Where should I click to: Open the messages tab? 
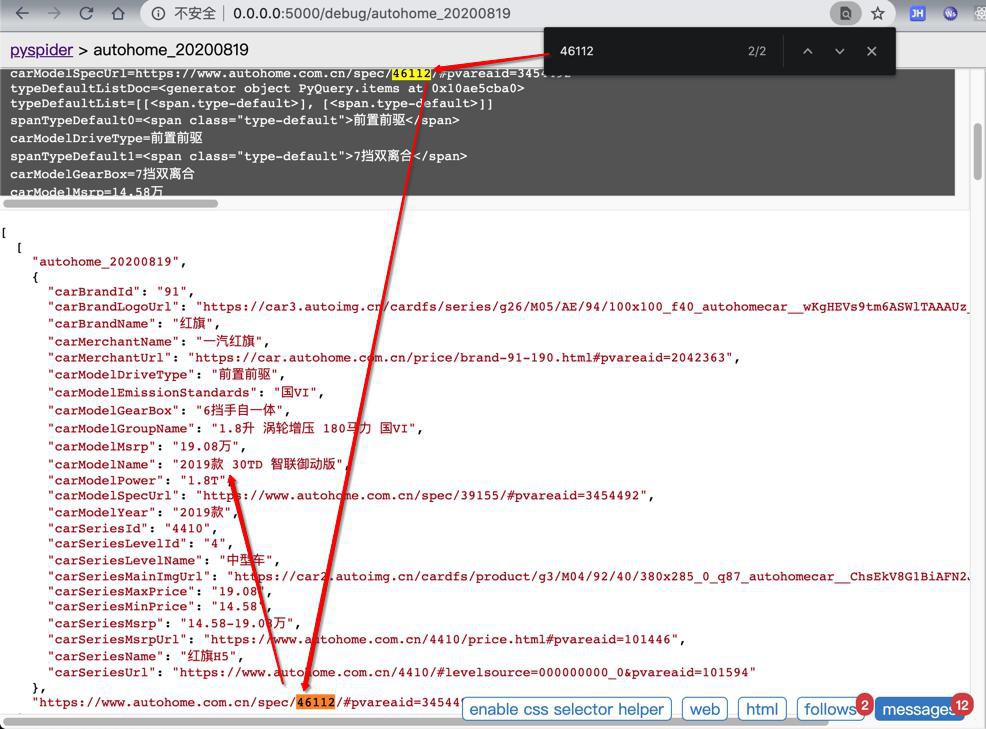click(919, 710)
